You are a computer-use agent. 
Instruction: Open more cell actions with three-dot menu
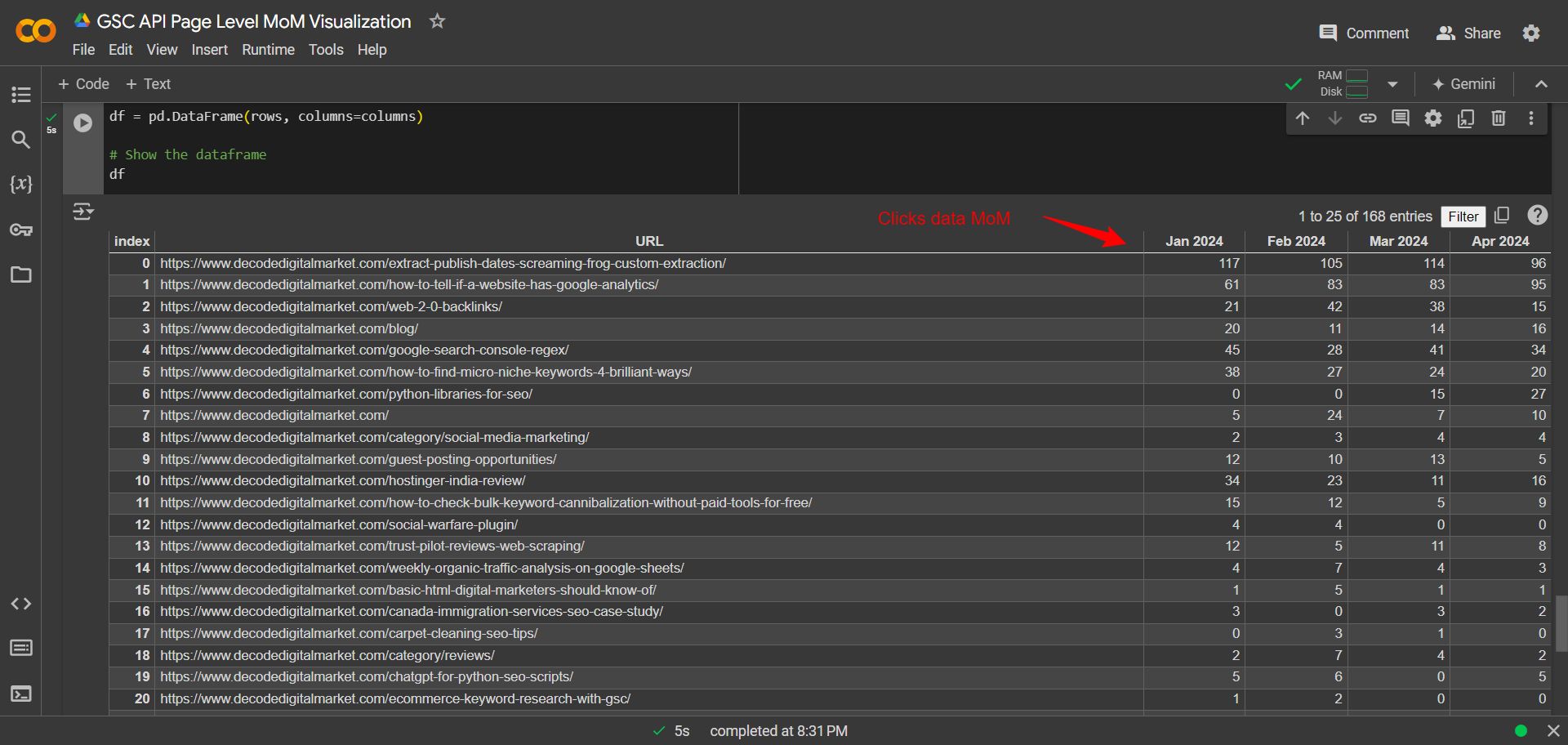(1531, 118)
